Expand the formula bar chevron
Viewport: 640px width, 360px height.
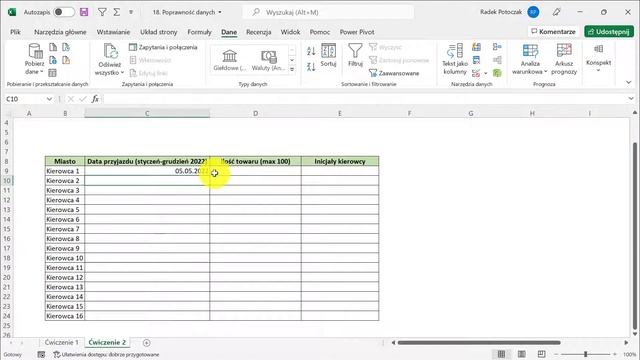pos(631,98)
